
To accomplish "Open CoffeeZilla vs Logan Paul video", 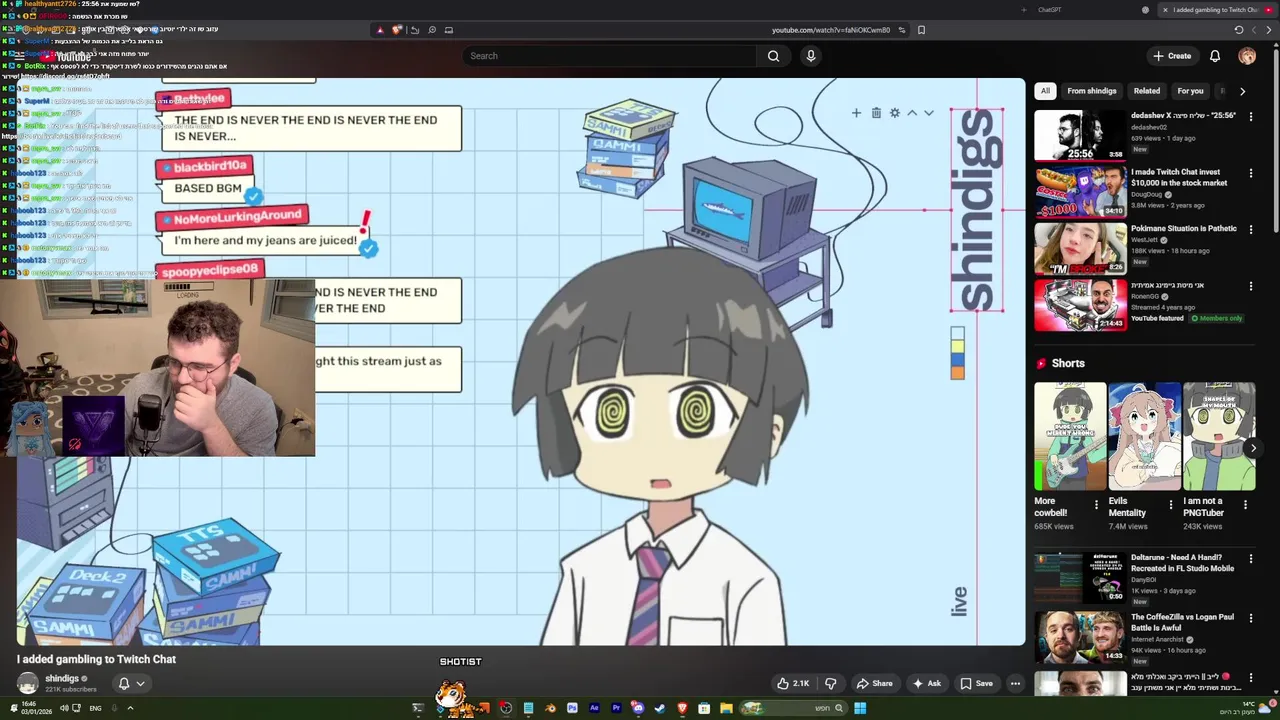I will pyautogui.click(x=1080, y=636).
